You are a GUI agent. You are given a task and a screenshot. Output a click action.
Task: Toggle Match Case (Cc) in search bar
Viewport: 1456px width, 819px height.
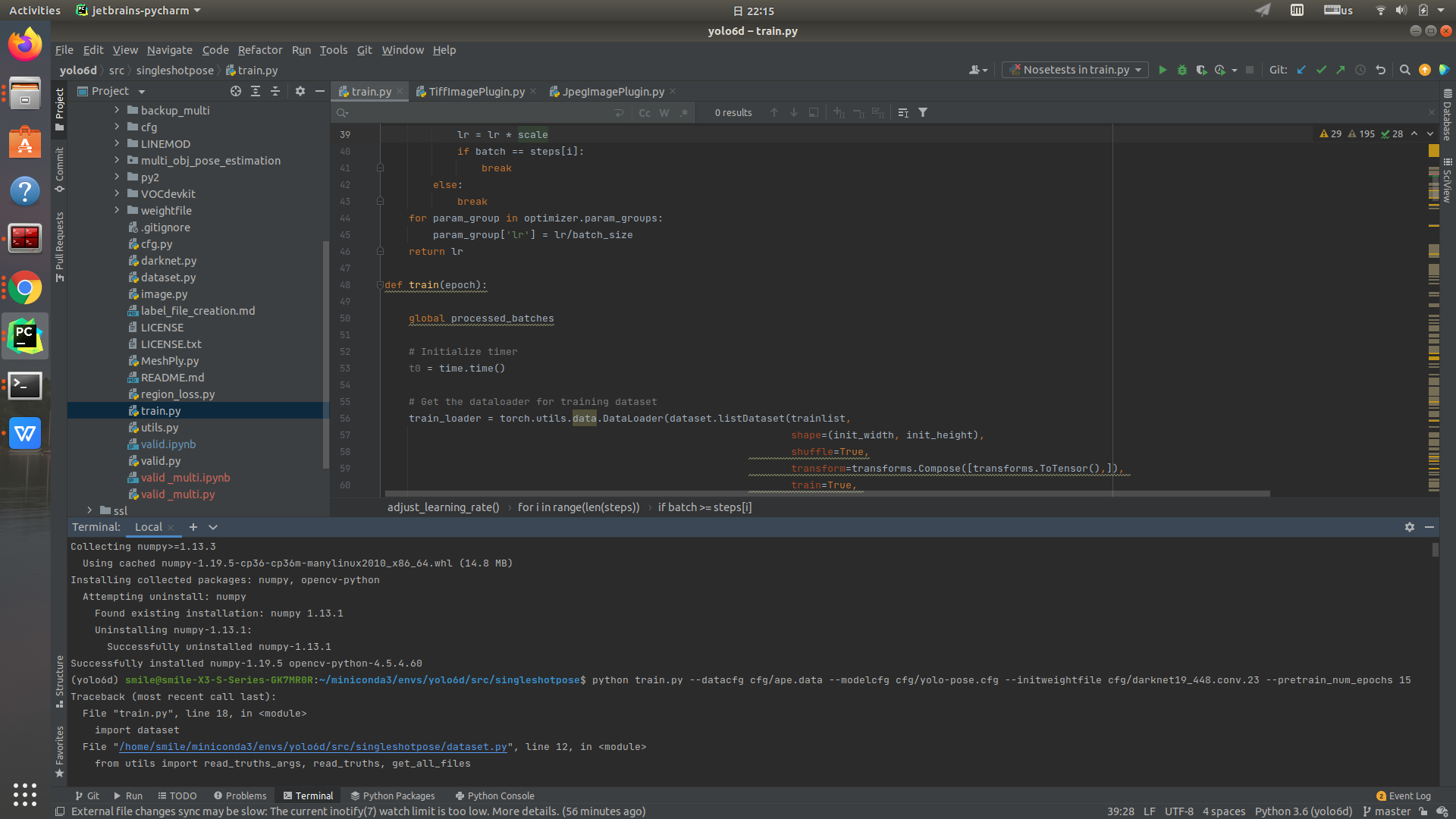645,112
